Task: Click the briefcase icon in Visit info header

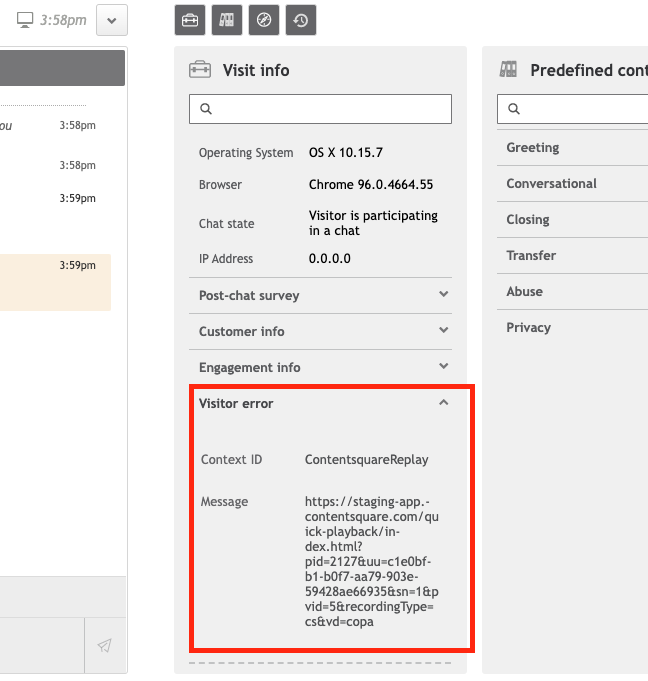Action: (200, 70)
